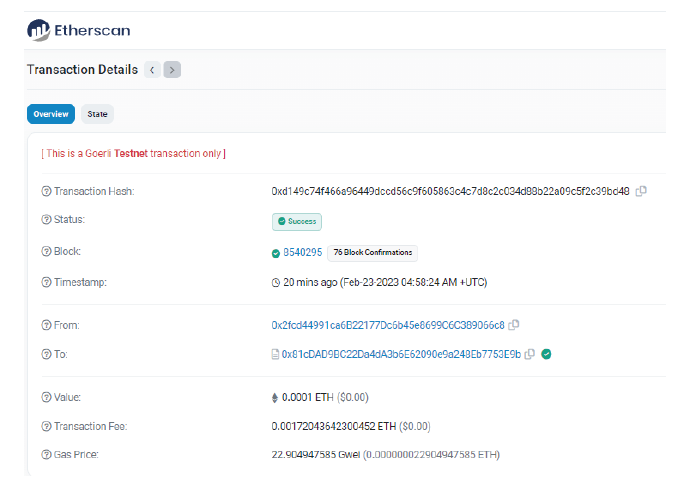Open the To contract address 0x81cDAD9 link
The height and width of the screenshot is (491, 686).
click(401, 354)
